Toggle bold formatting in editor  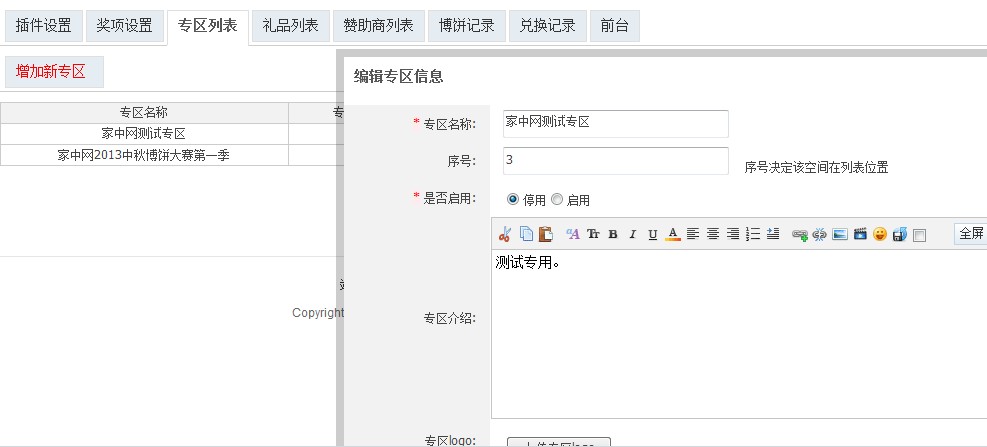[612, 234]
